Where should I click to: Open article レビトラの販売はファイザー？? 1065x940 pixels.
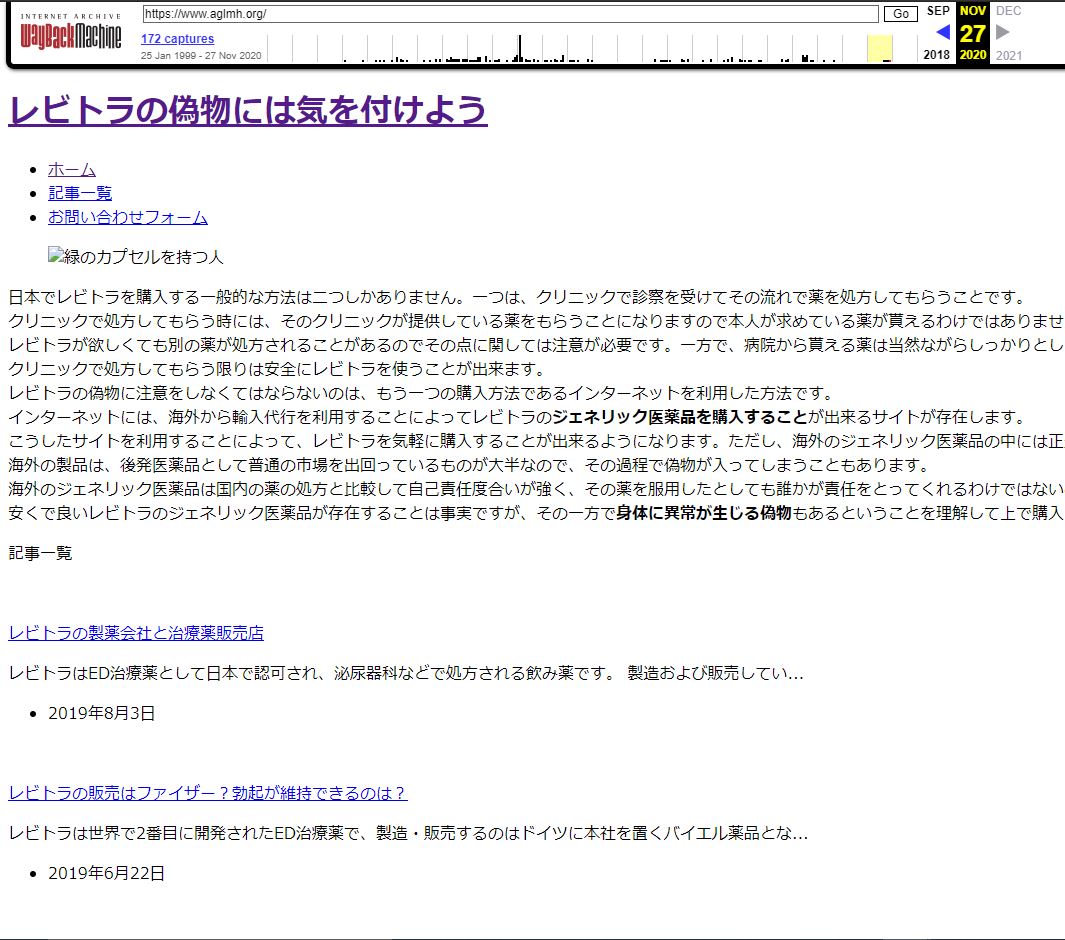(207, 793)
